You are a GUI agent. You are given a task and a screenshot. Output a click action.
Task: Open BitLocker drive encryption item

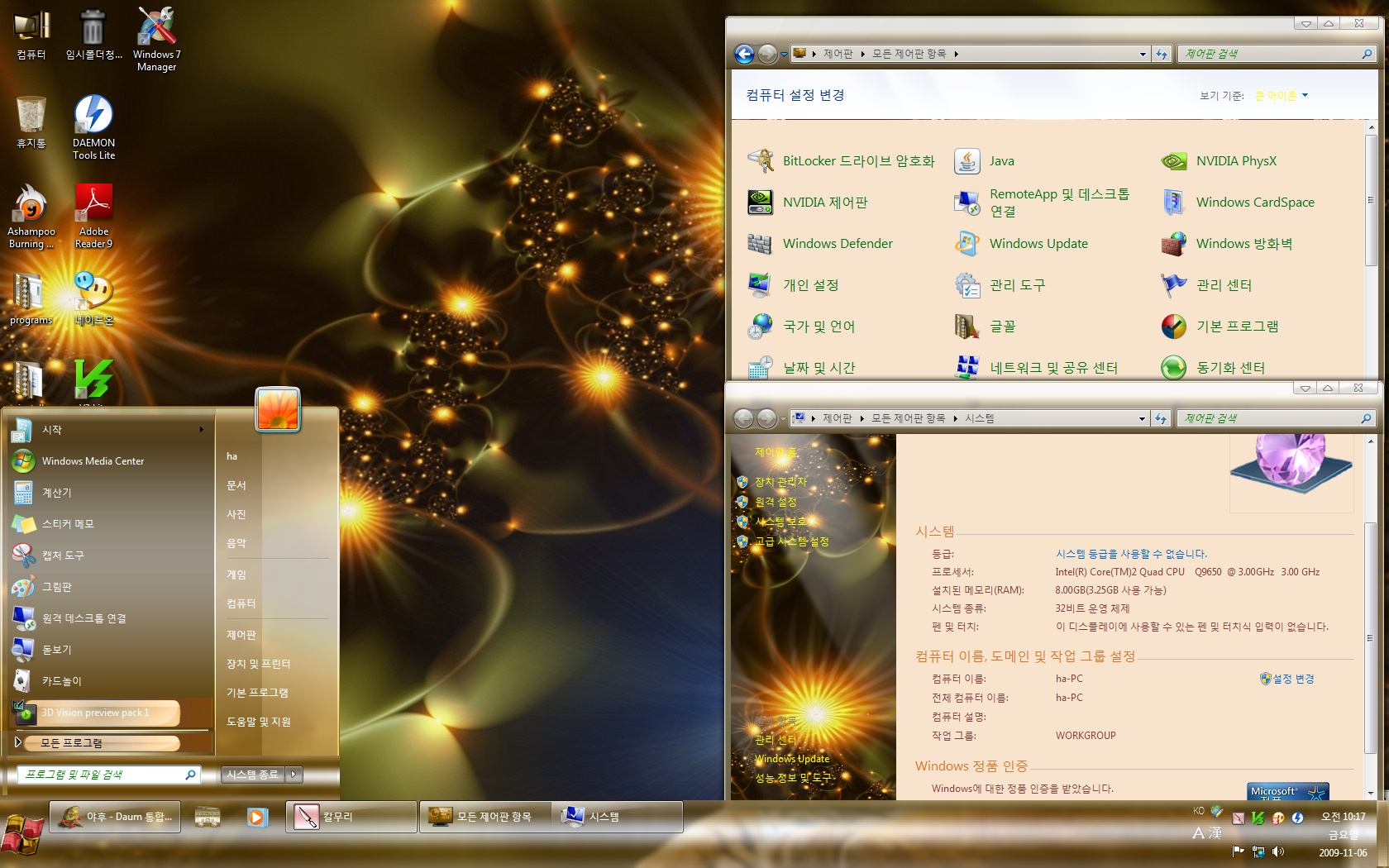point(841,161)
